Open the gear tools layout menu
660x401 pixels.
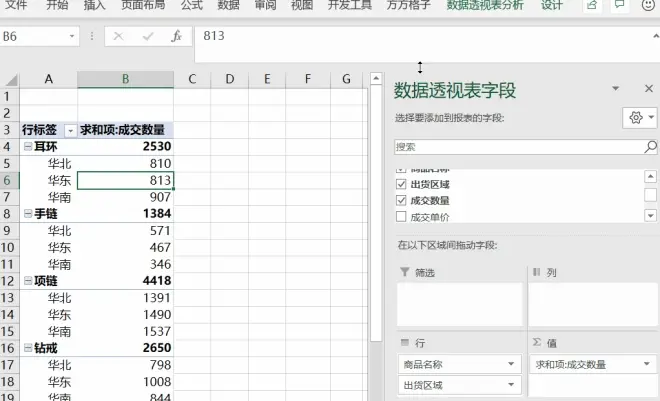pyautogui.click(x=640, y=117)
